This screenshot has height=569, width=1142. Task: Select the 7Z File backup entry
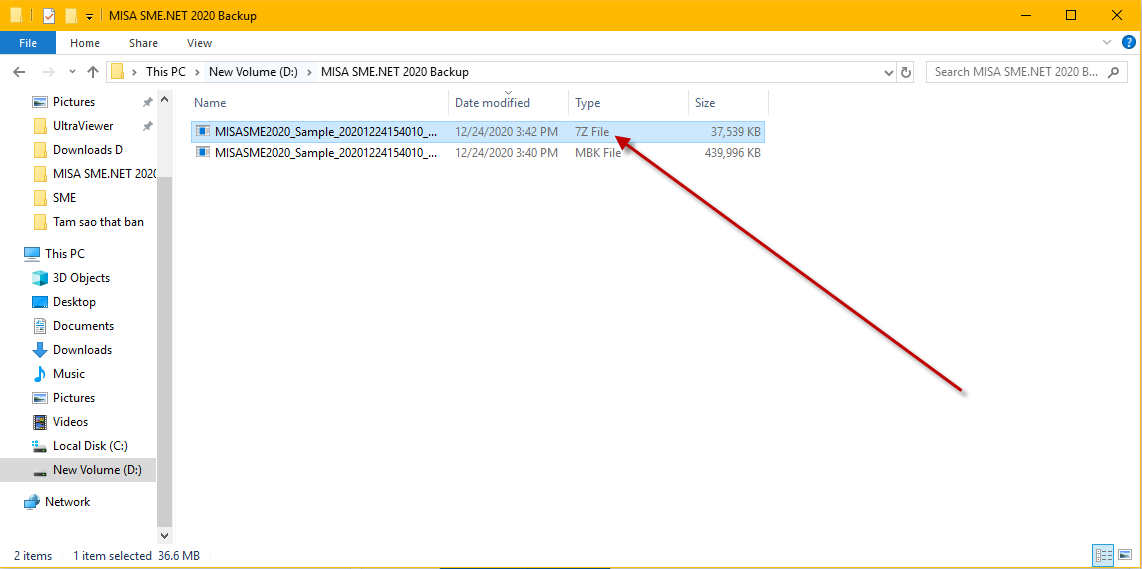tap(478, 132)
